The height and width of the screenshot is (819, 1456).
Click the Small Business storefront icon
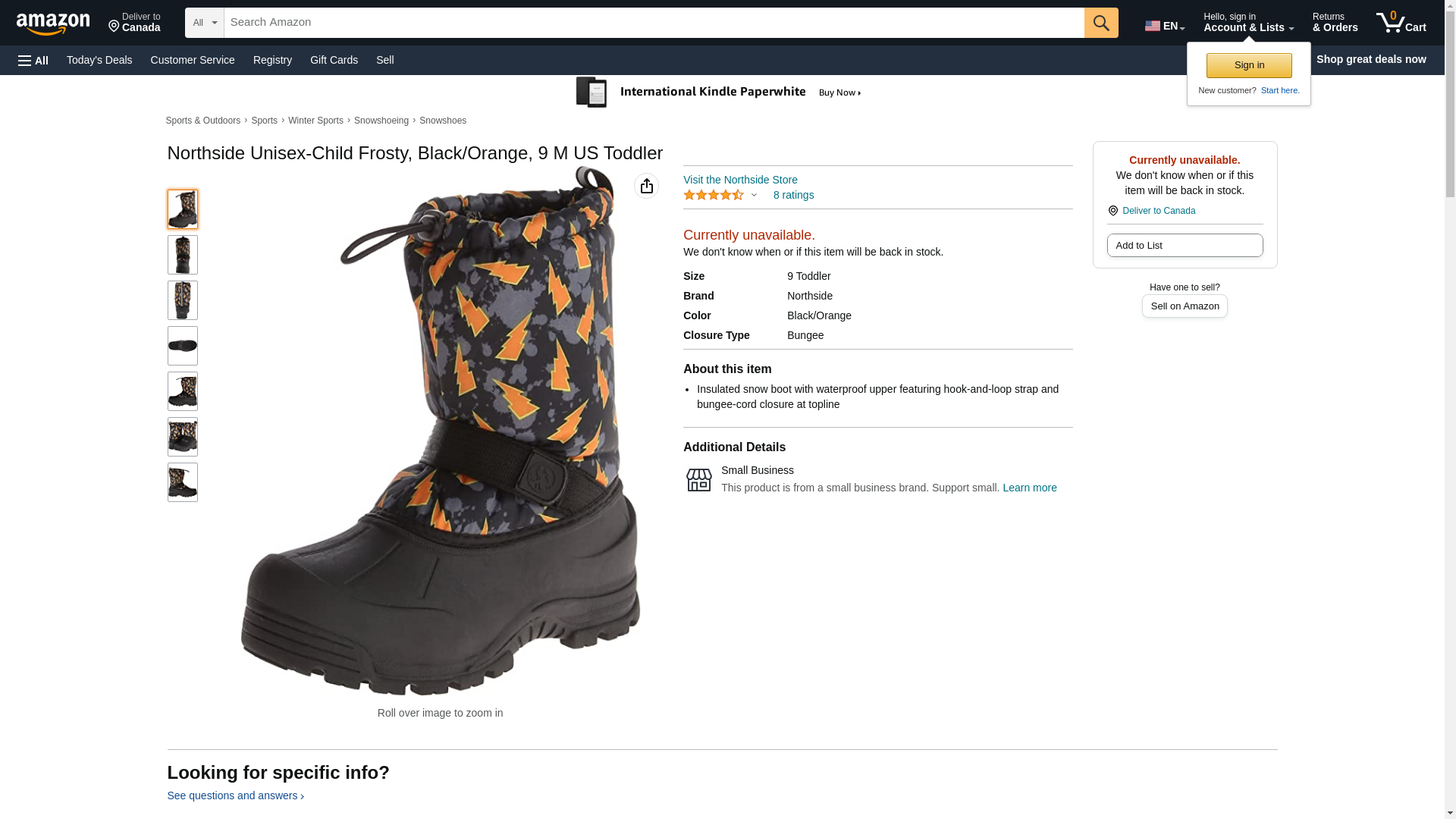[x=698, y=479]
